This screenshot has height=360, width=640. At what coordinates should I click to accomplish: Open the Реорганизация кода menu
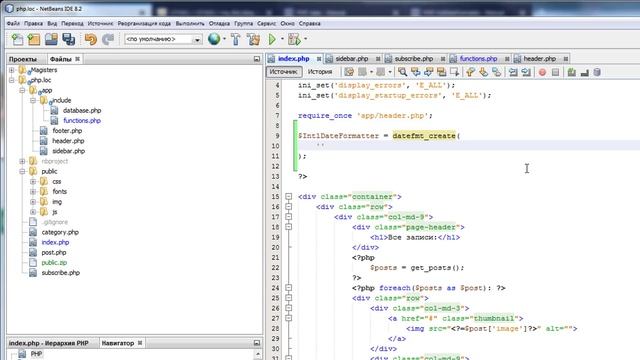144,24
